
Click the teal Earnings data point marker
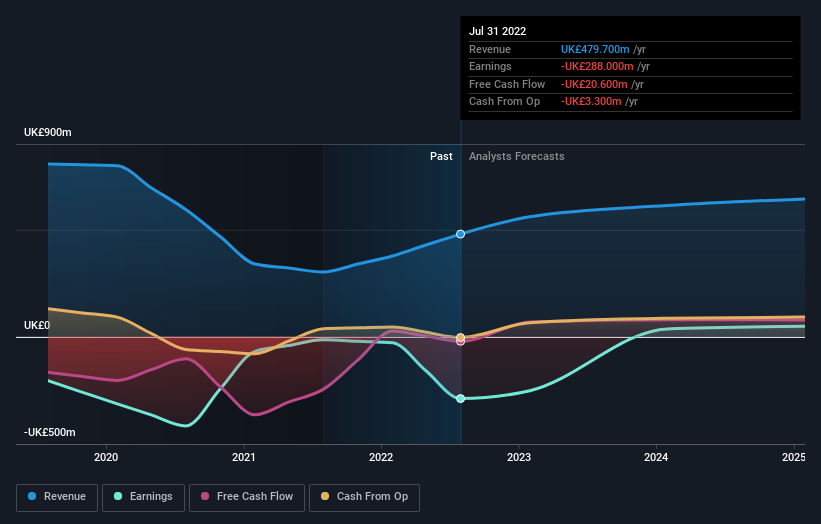coord(460,398)
